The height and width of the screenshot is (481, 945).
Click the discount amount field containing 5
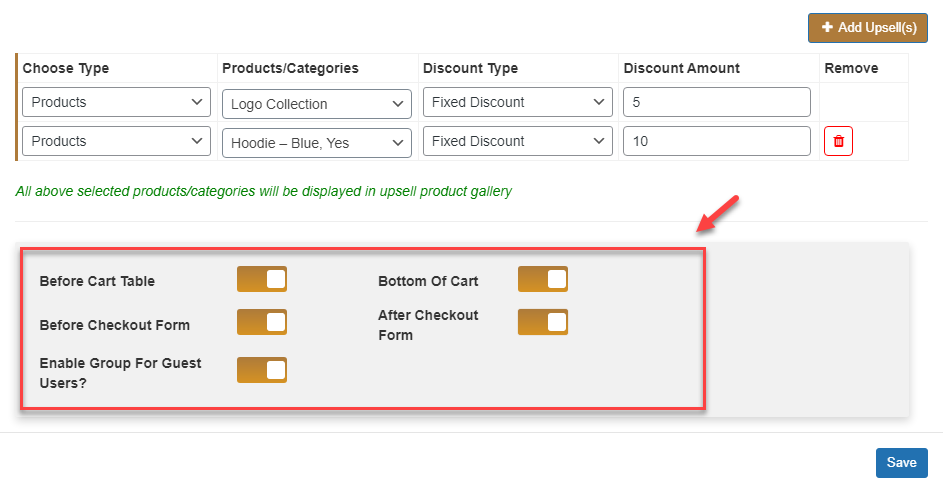coord(716,102)
